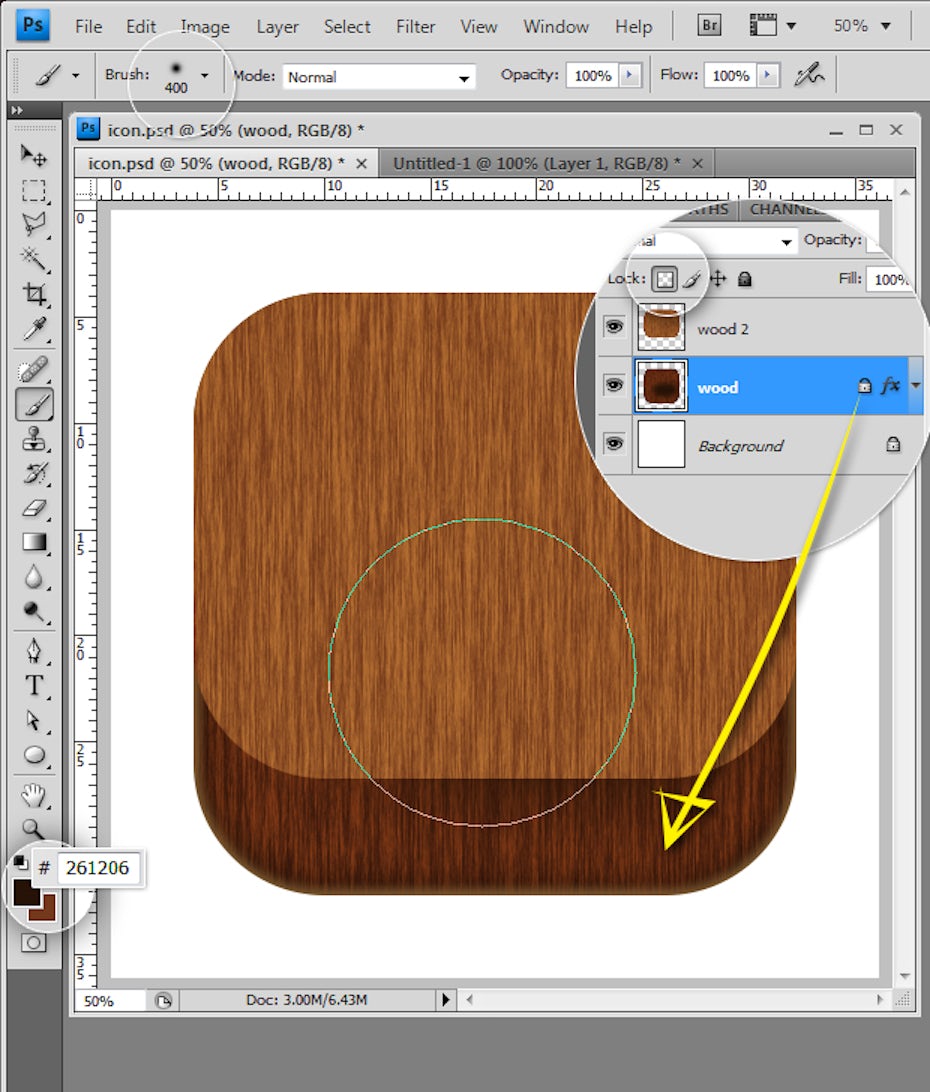Screen dimensions: 930x1092
Task: Select the Crop tool
Action: pos(34,293)
